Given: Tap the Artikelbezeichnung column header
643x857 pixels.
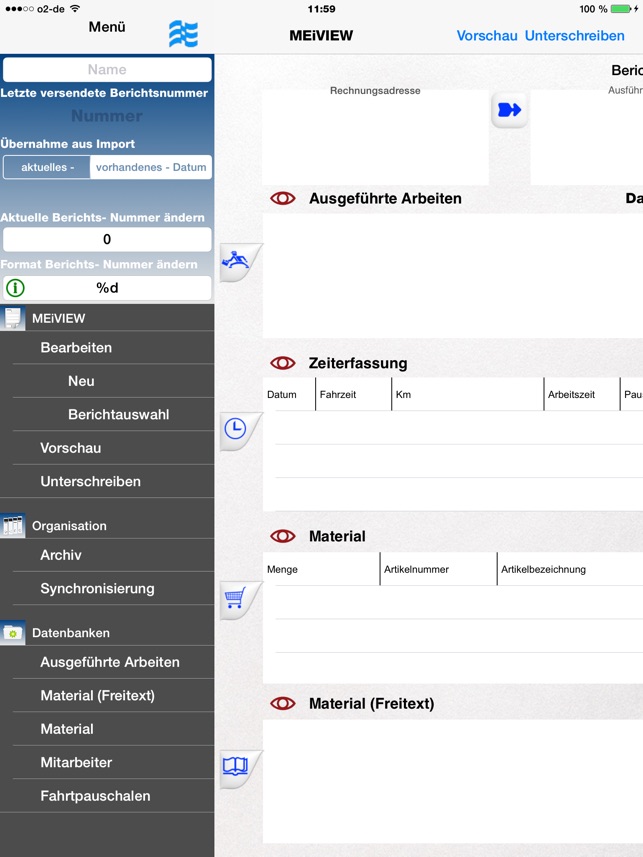Looking at the screenshot, I should pos(570,569).
